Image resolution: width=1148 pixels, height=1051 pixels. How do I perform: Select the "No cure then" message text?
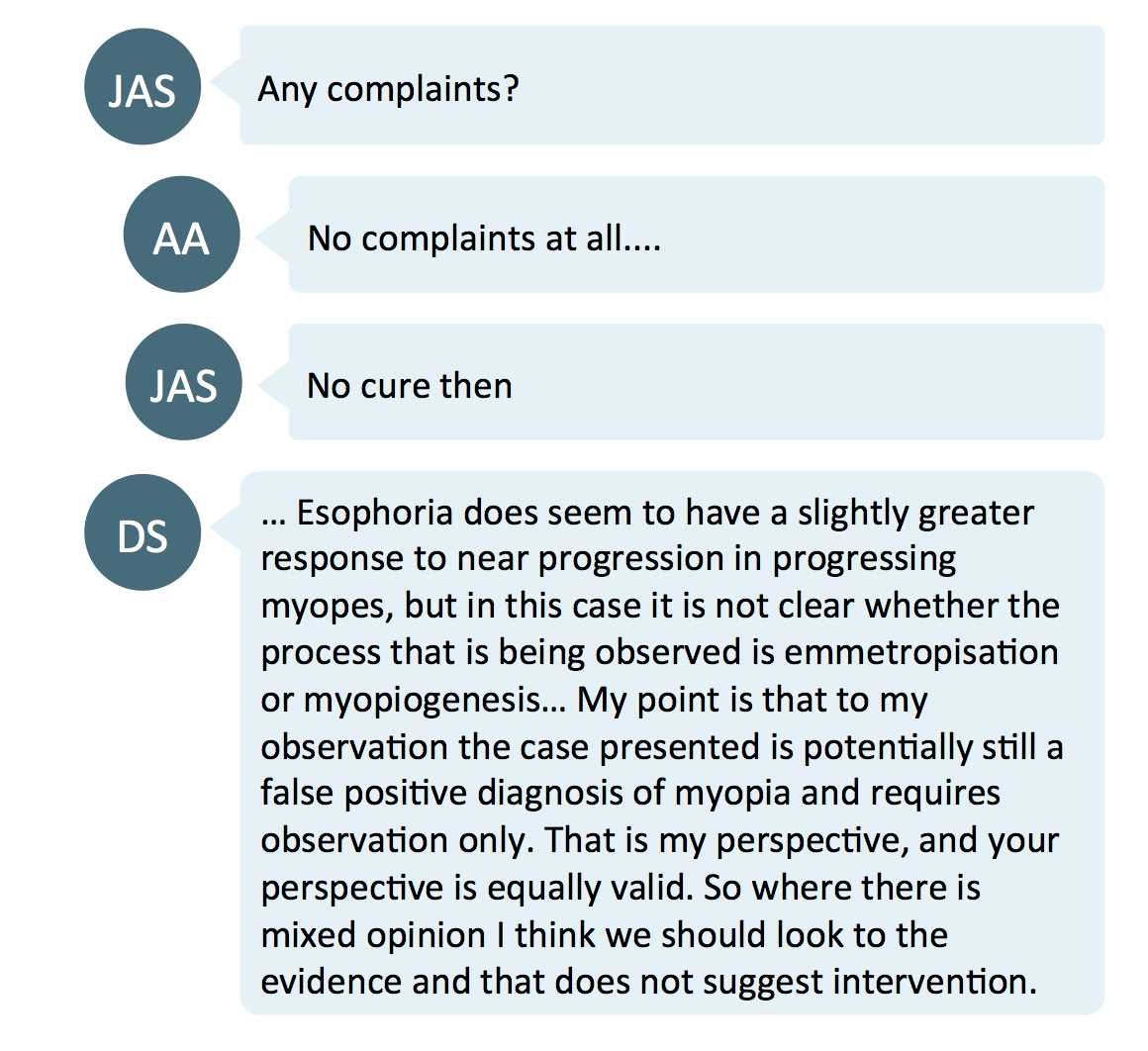410,386
